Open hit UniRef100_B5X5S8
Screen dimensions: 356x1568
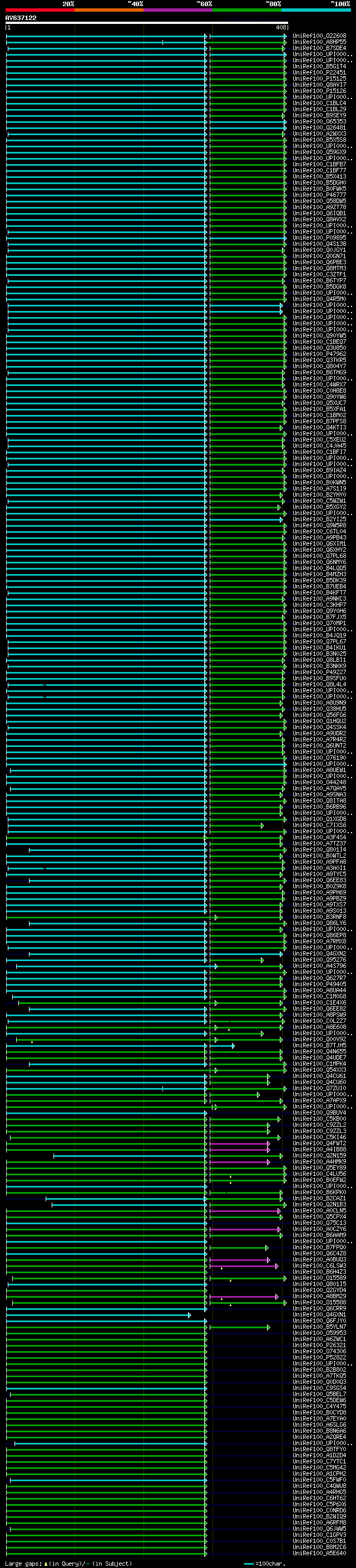pos(319,140)
